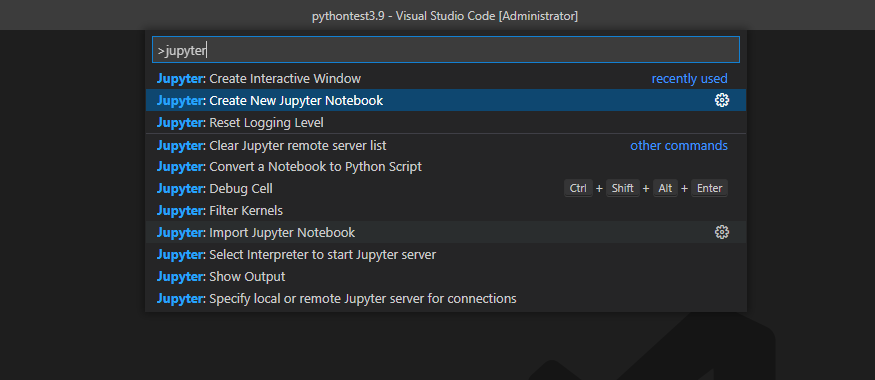Image resolution: width=875 pixels, height=380 pixels.
Task: Run Jupyter: Create Interactive Window
Action: [446, 79]
